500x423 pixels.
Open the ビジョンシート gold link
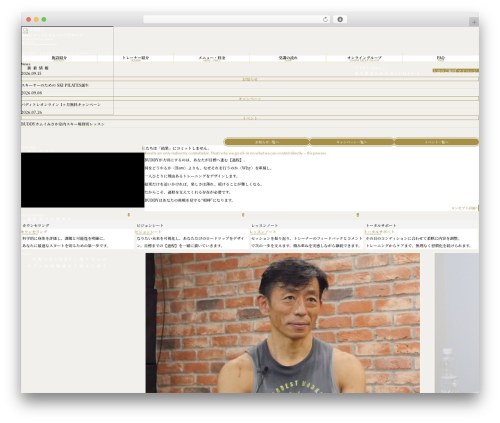click(x=149, y=232)
